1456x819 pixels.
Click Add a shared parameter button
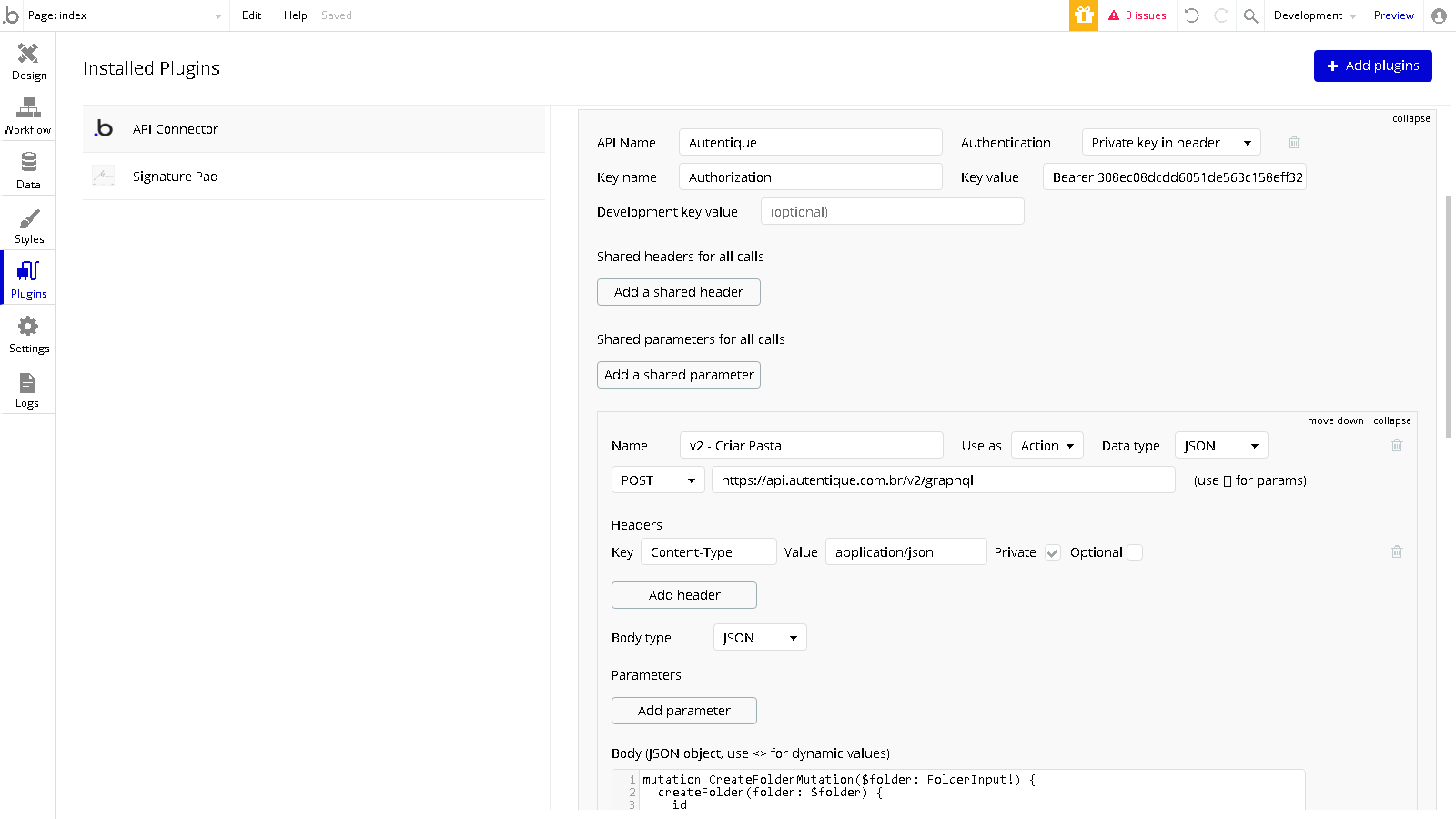point(679,375)
